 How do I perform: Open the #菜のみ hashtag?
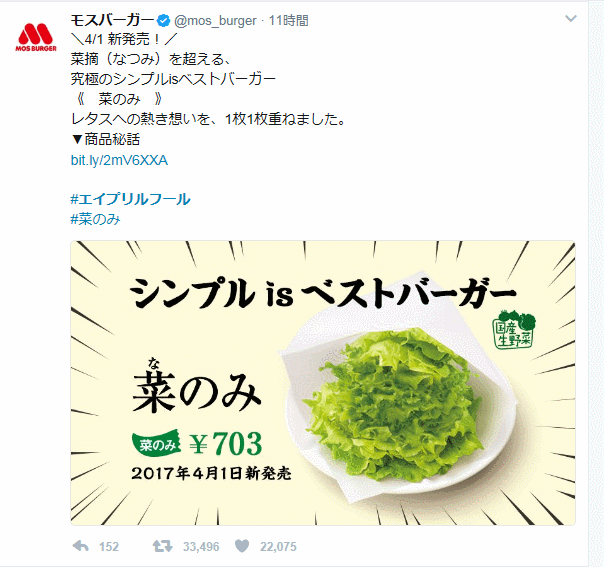pos(96,219)
